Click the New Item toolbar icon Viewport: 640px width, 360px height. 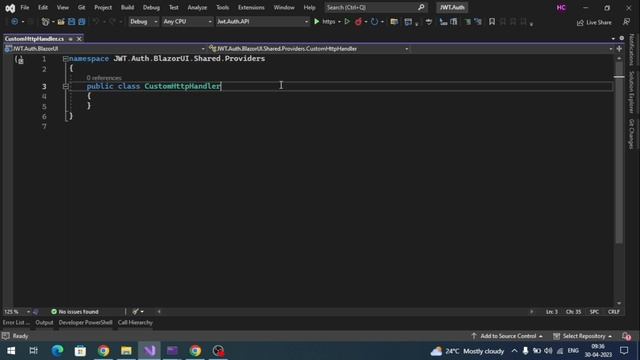coord(45,22)
